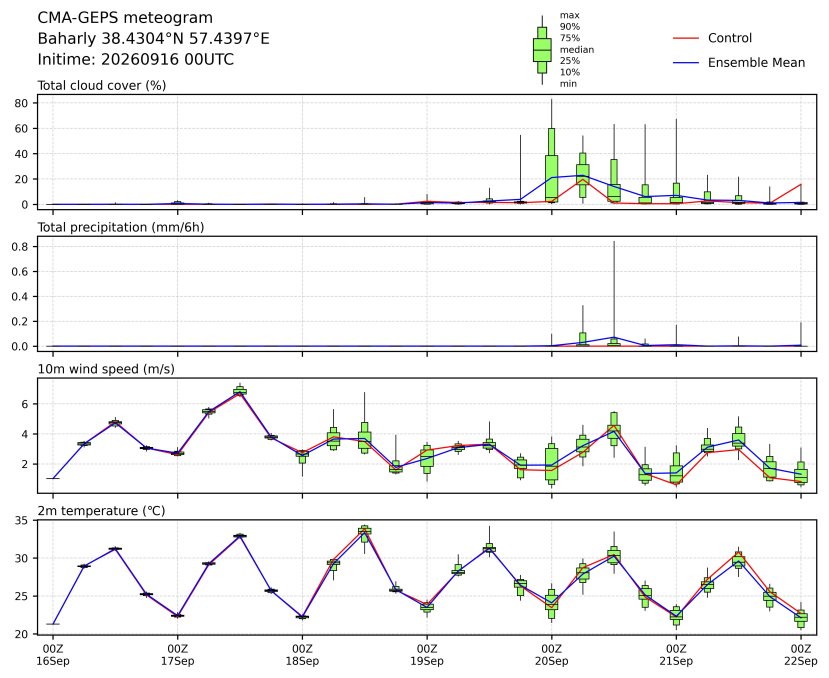Click the 00Z 18Sep axis label
The width and height of the screenshot is (829, 678).
[302, 655]
